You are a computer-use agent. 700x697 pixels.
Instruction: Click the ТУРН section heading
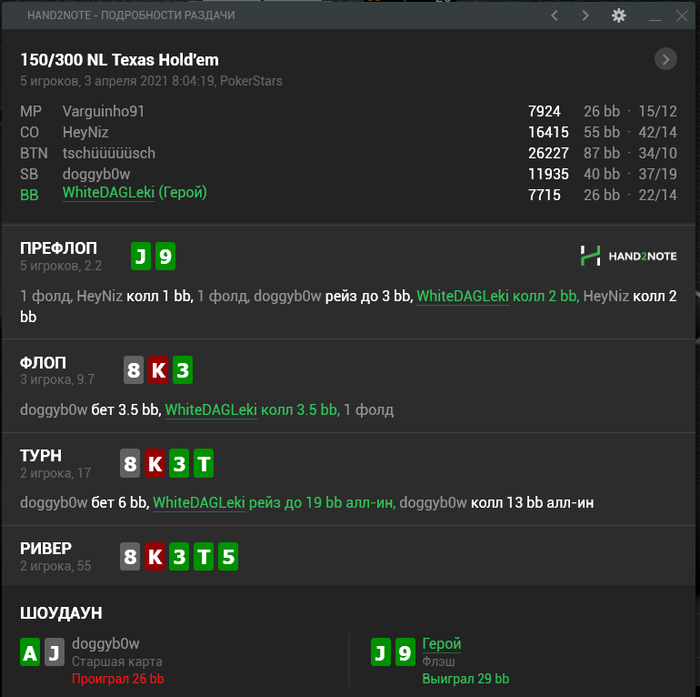pyautogui.click(x=41, y=455)
